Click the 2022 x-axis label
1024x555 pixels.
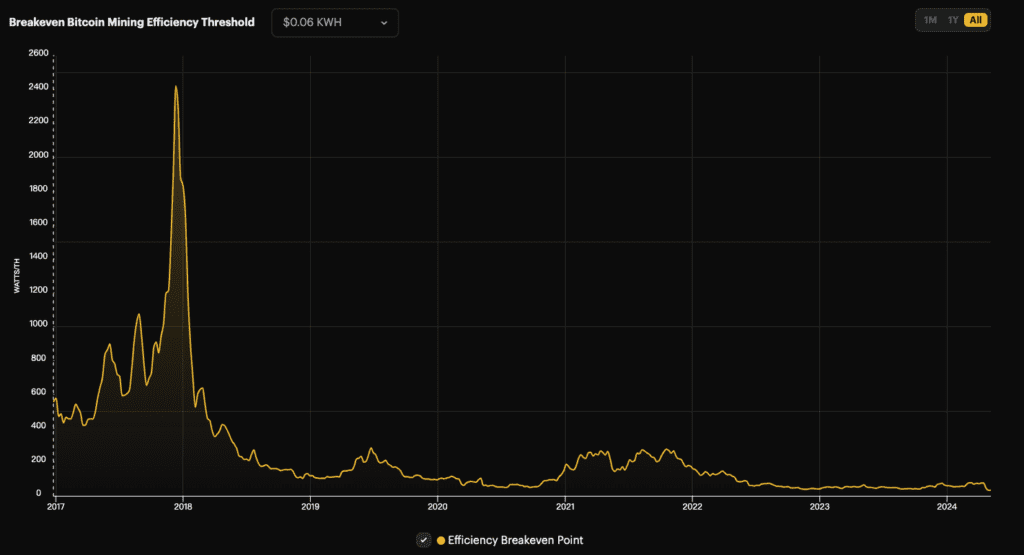pyautogui.click(x=692, y=507)
